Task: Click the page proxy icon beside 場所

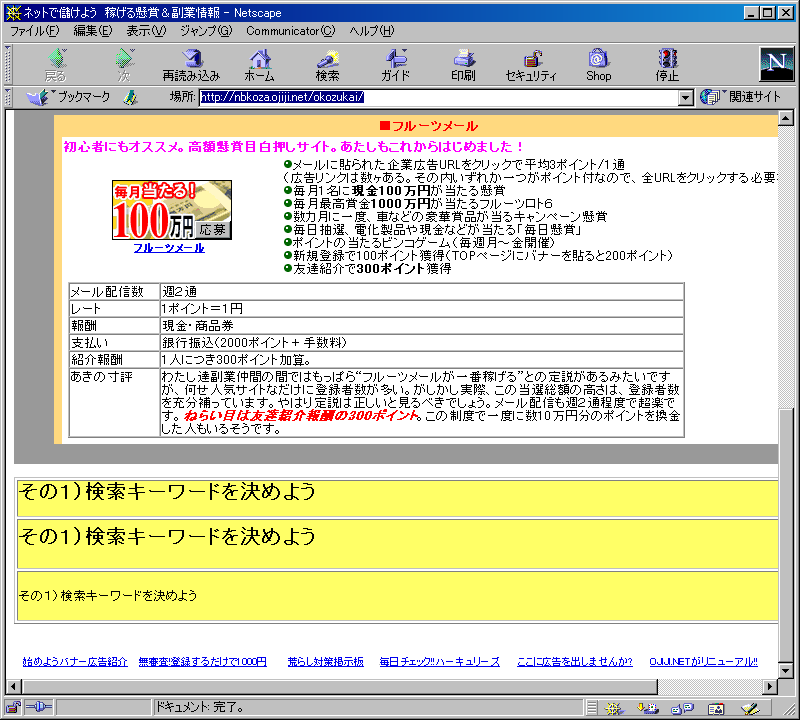Action: point(131,97)
